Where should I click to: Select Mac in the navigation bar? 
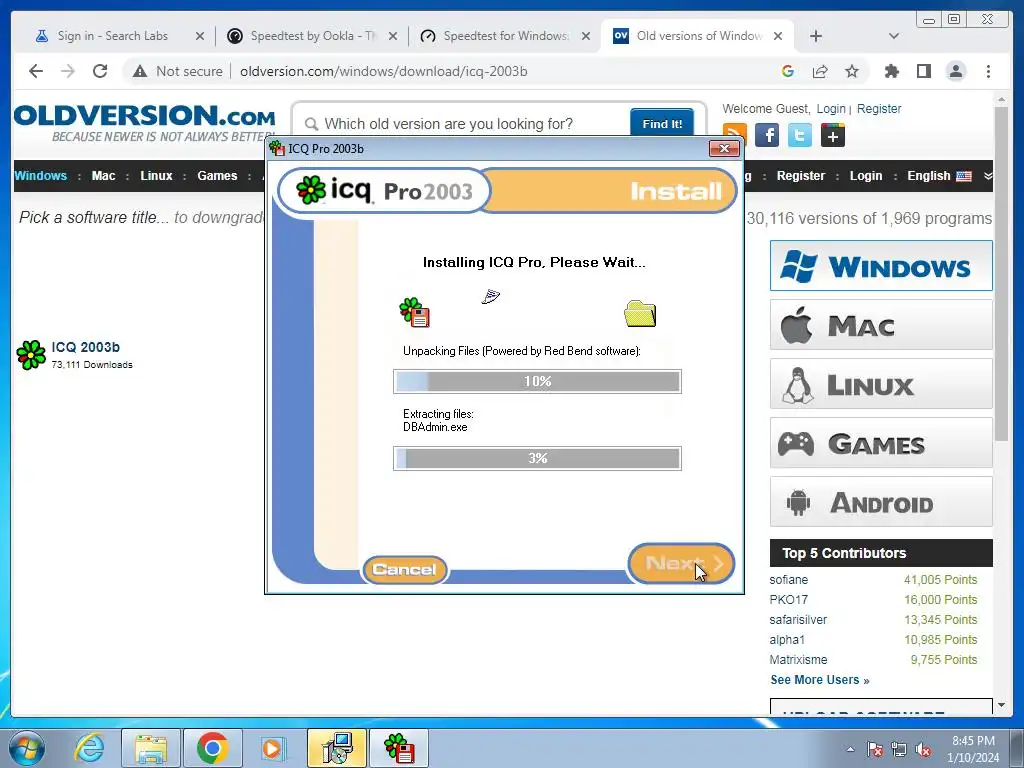(x=103, y=176)
